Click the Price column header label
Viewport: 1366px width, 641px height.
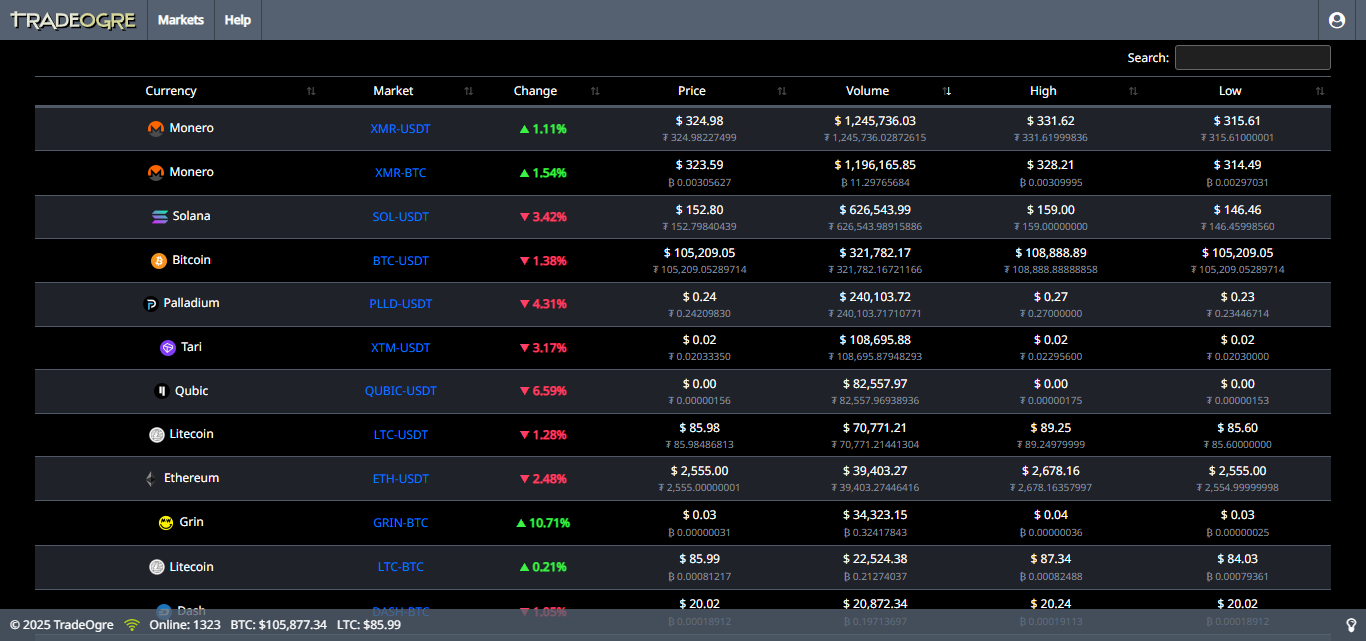(x=692, y=91)
